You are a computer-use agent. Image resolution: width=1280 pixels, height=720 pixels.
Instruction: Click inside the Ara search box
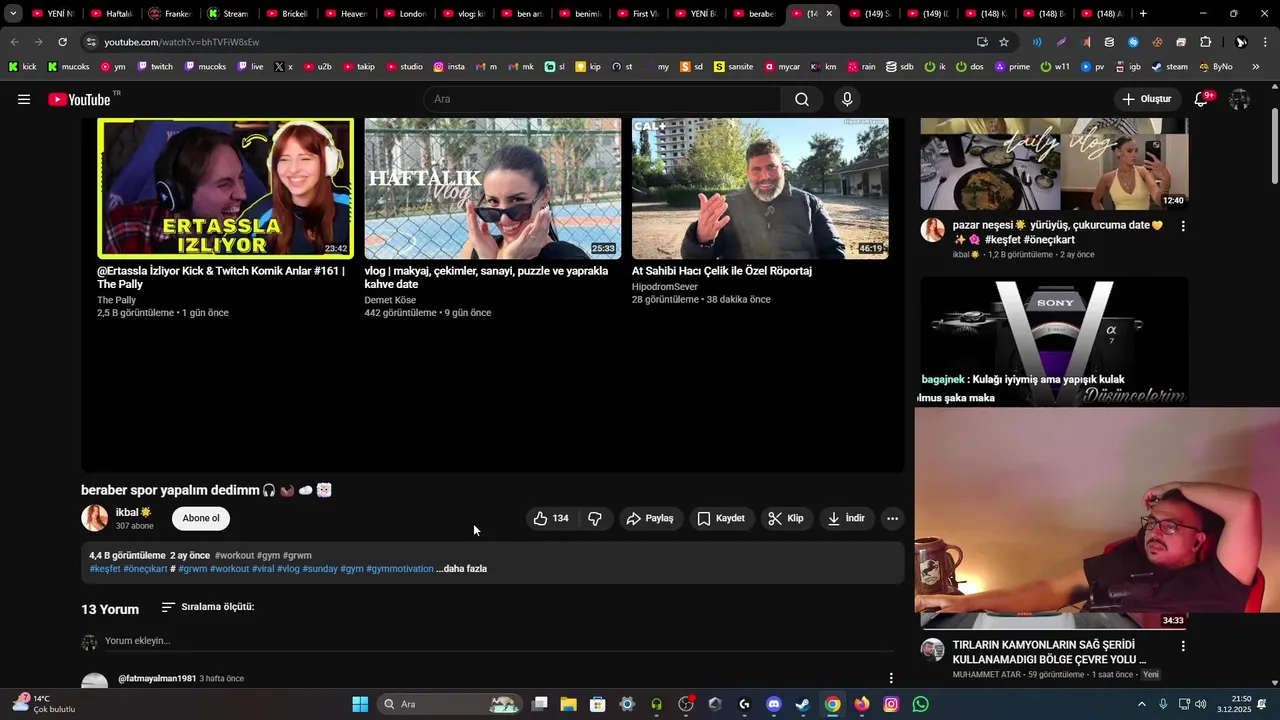point(603,99)
